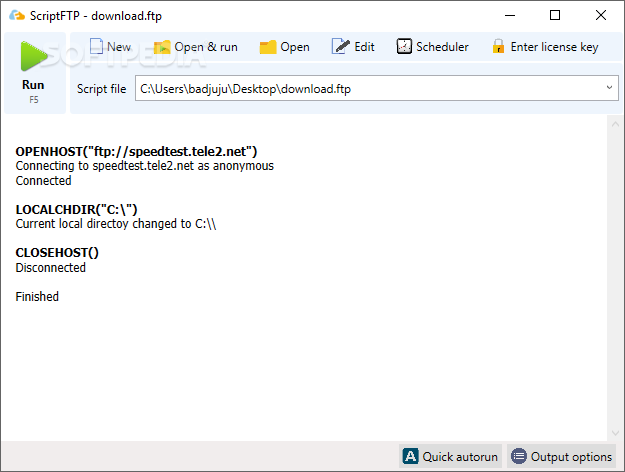Click the output scrollbar up arrow

click(615, 124)
